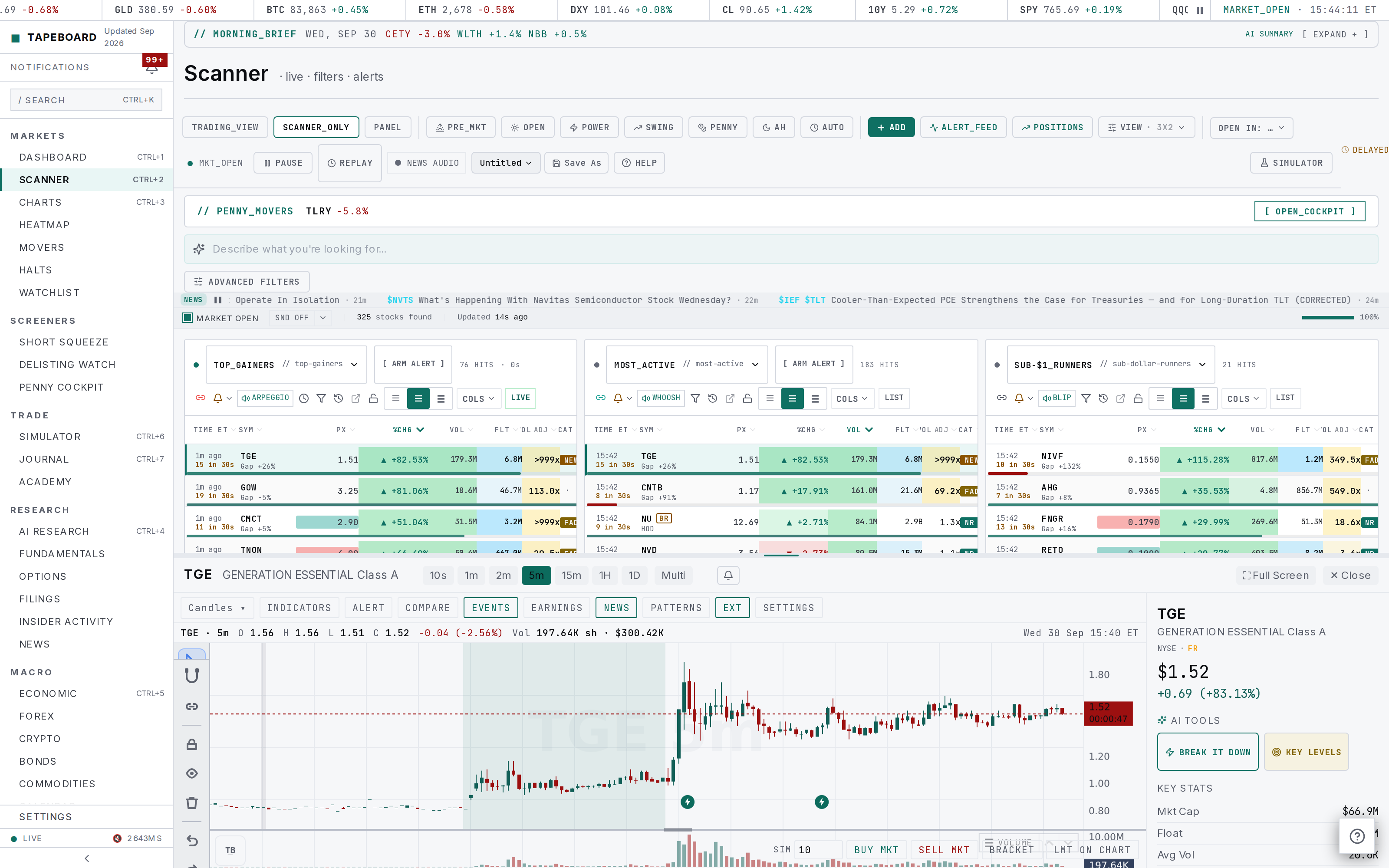Toggle the EVENTS chart overlay
The image size is (1389, 868).
point(491,608)
